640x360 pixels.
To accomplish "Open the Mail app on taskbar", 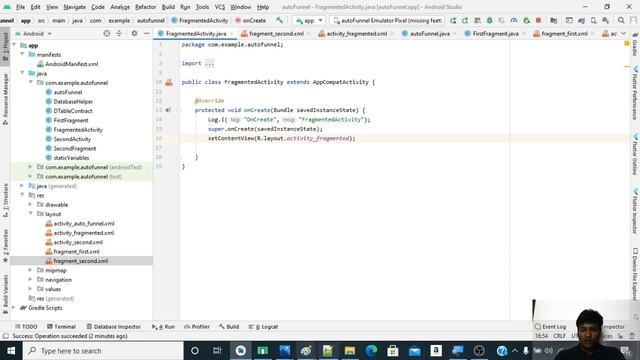I will coord(414,351).
